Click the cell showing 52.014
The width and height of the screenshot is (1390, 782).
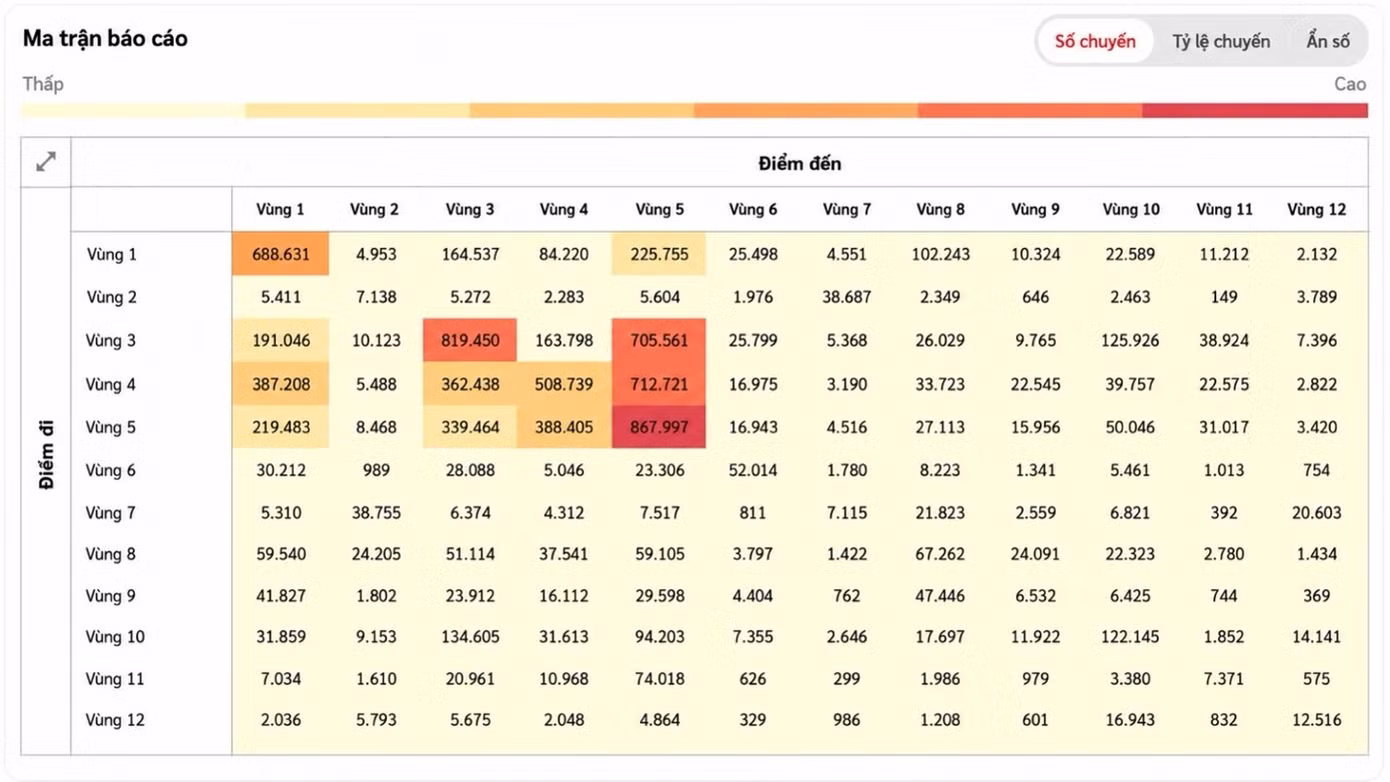(x=753, y=470)
